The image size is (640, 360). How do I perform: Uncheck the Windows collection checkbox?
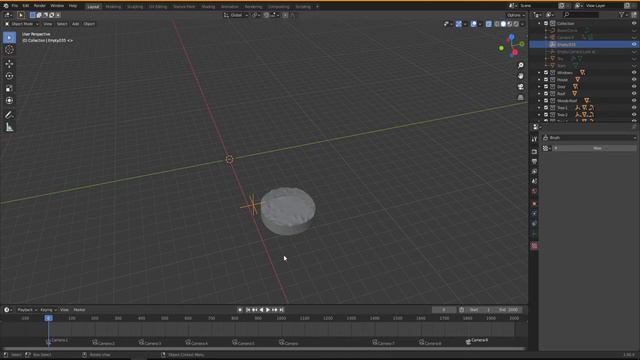click(x=546, y=73)
